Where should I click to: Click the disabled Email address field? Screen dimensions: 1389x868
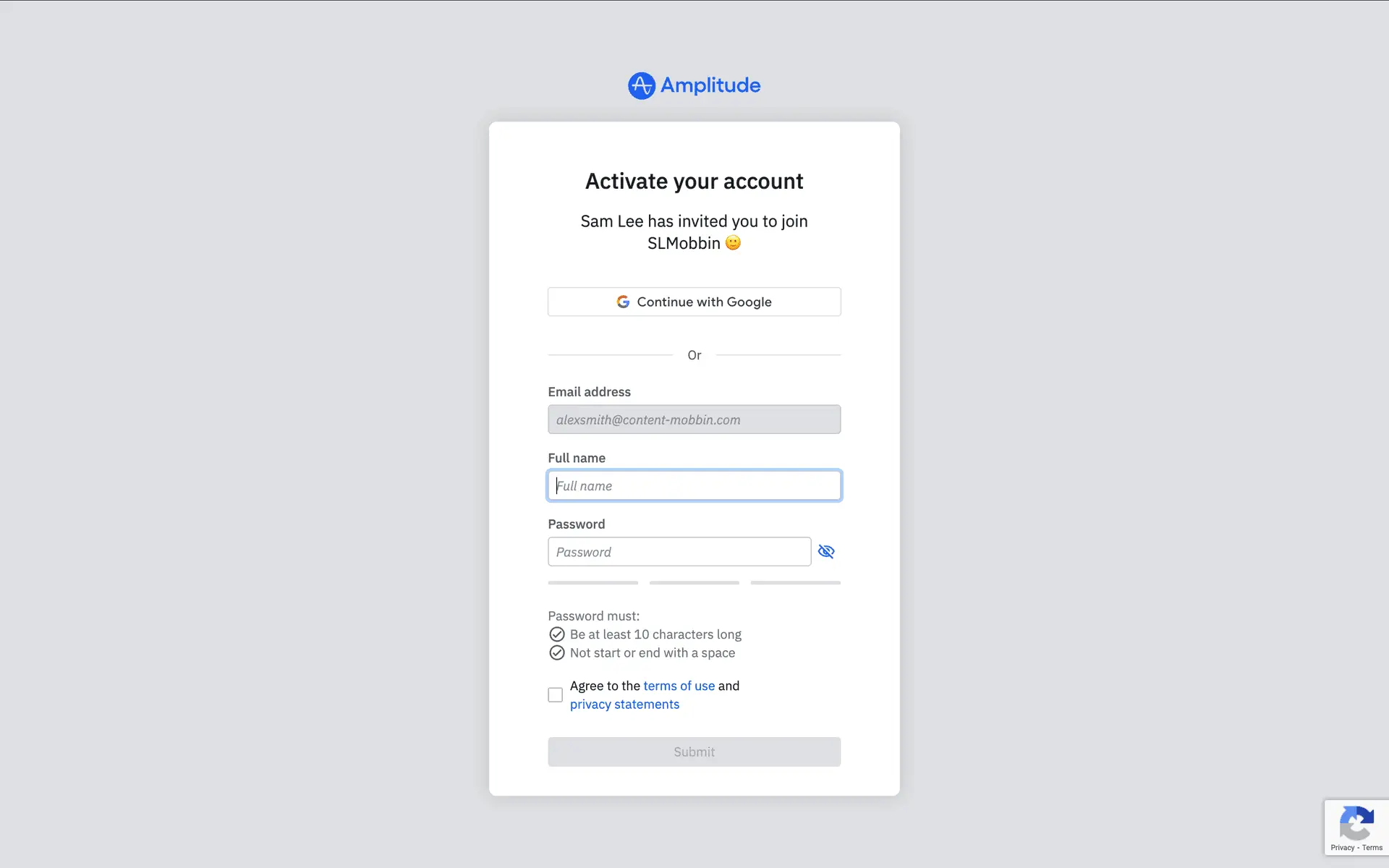[x=694, y=420]
